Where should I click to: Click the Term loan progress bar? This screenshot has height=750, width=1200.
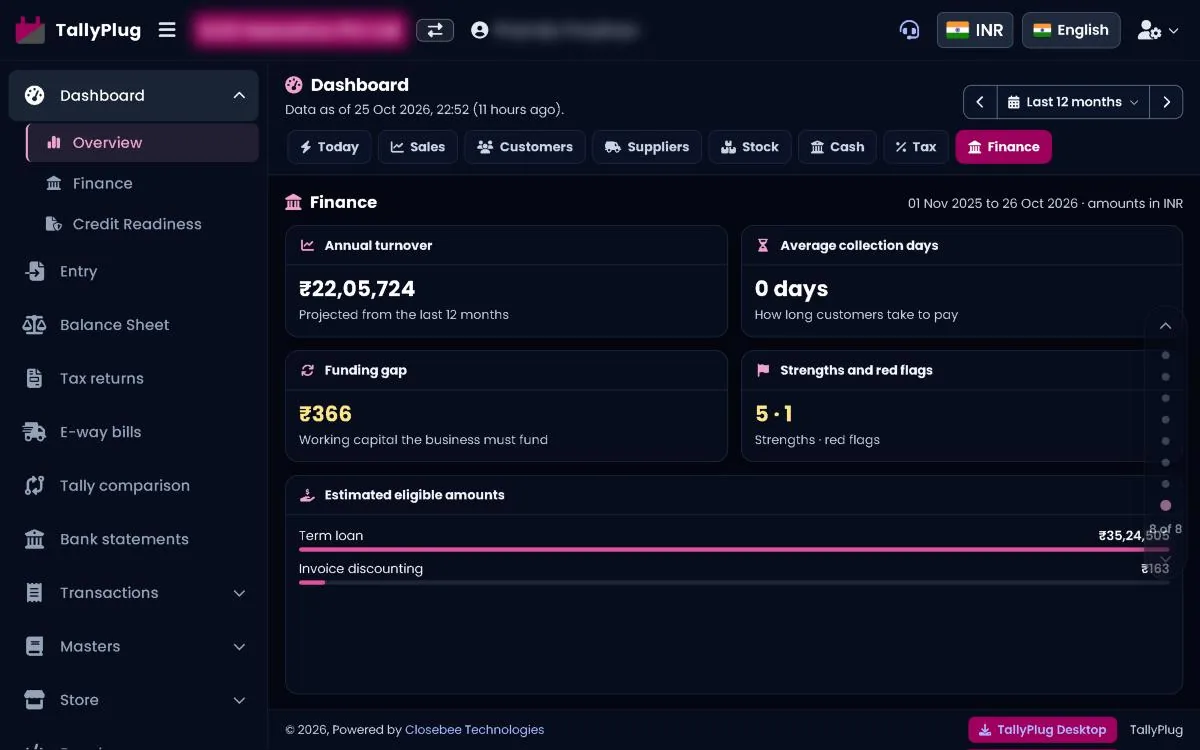click(x=734, y=549)
